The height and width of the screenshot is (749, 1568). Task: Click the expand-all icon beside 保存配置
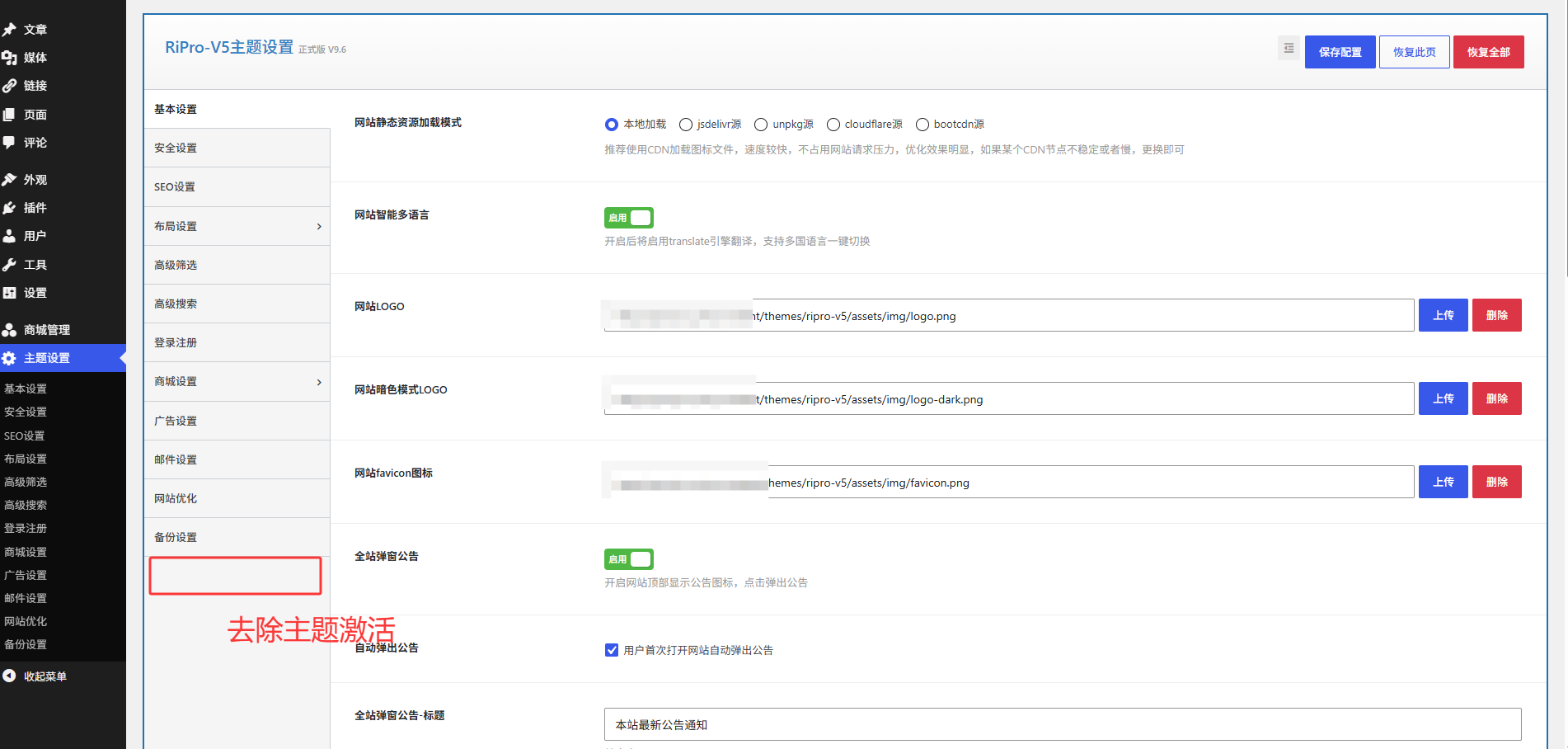[1289, 49]
